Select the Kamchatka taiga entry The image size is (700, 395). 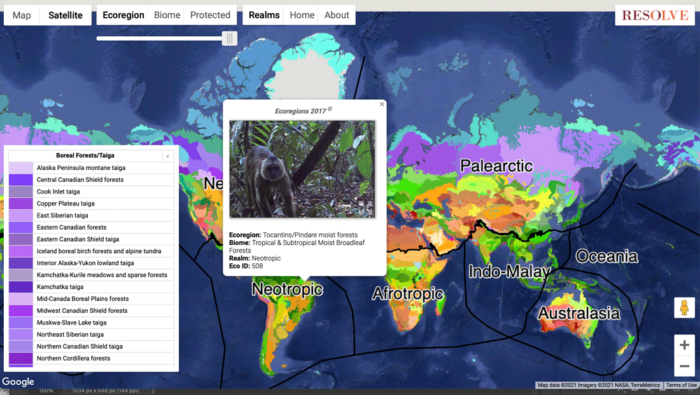click(x=91, y=287)
